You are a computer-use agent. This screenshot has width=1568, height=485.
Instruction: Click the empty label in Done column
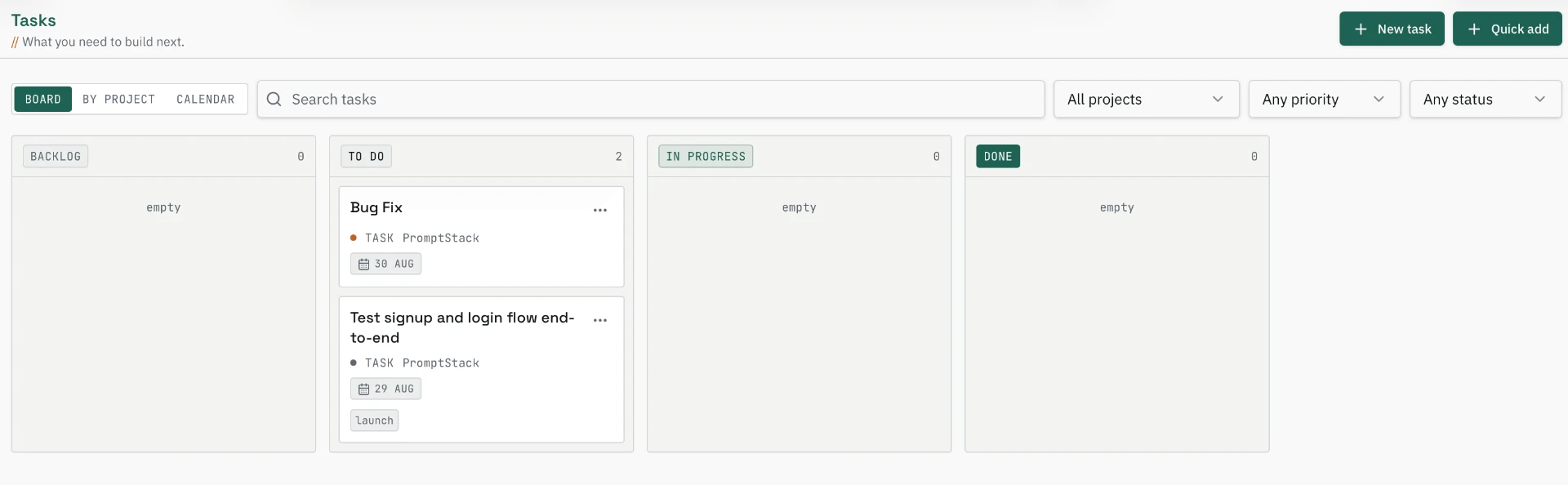[x=1117, y=207]
